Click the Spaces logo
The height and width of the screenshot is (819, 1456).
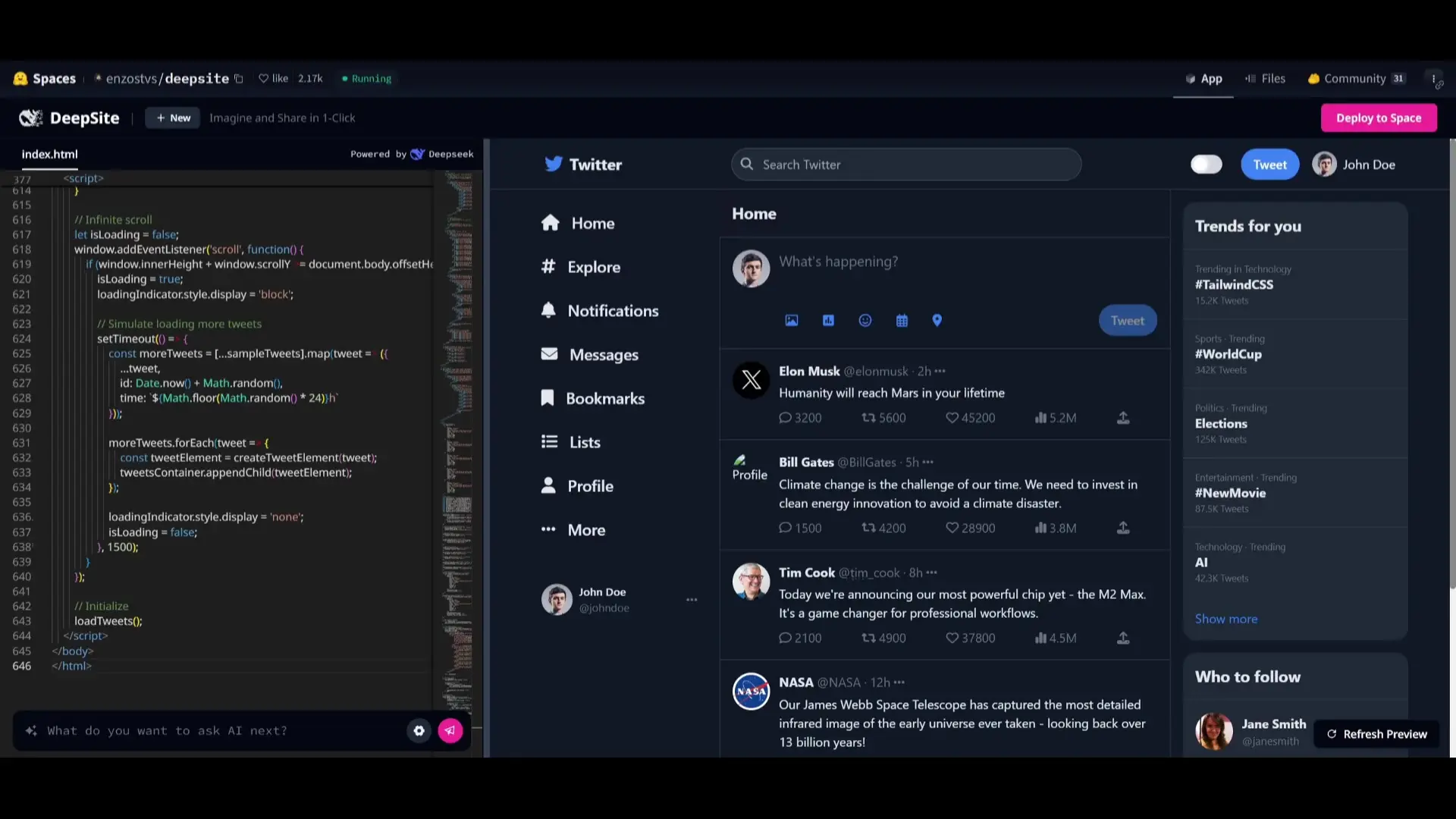(x=45, y=79)
